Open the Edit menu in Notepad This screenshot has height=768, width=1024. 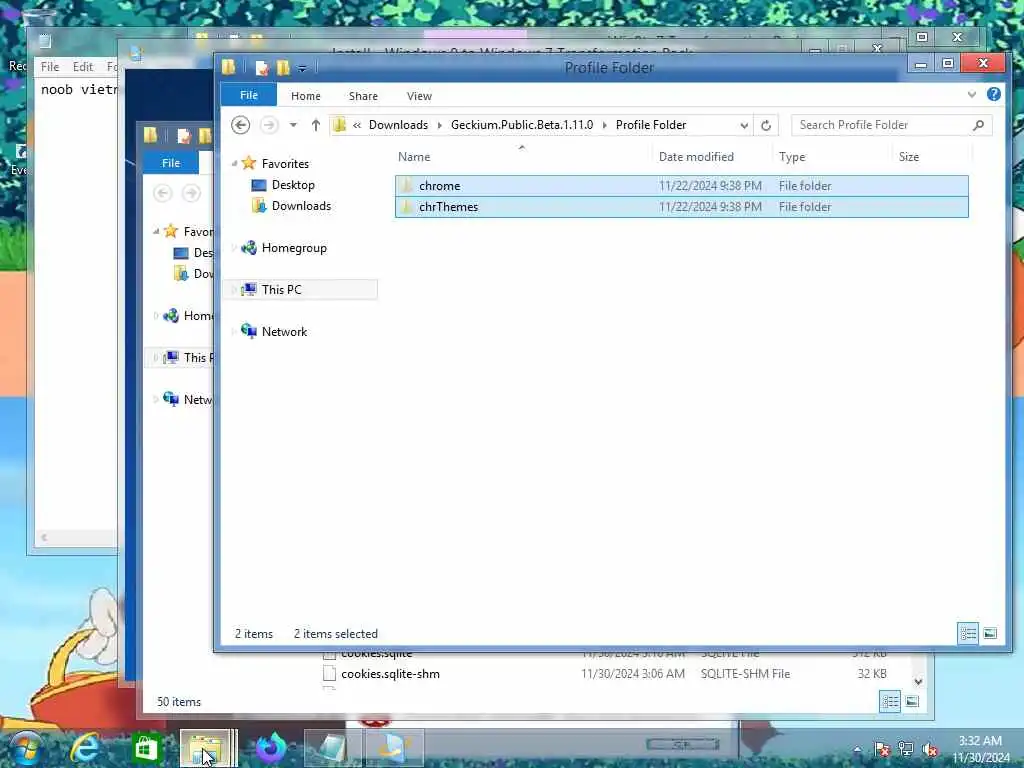[x=82, y=67]
